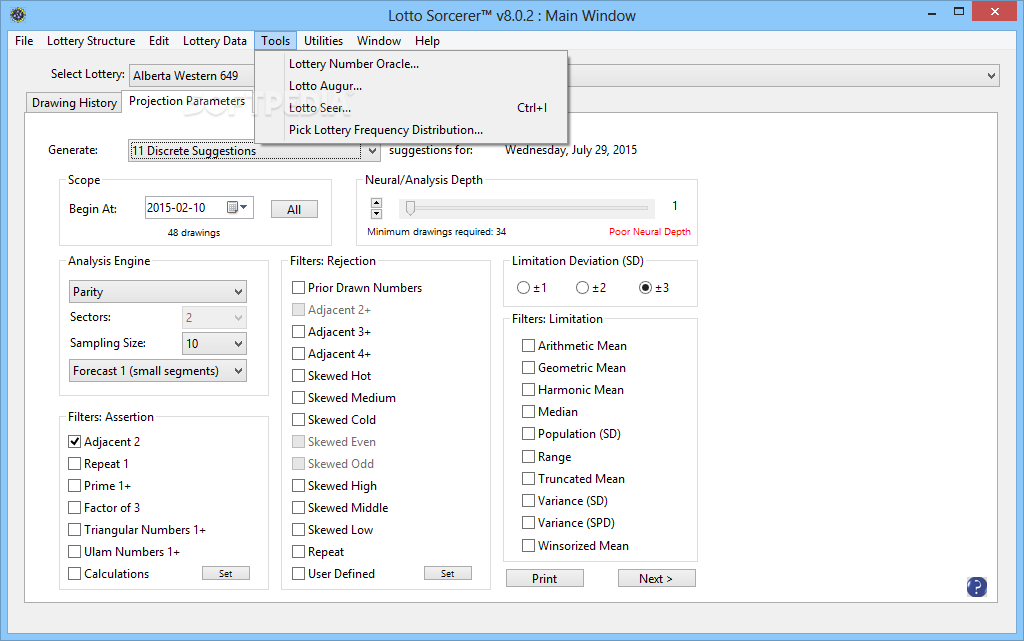Screen dimensions: 1024x641
Task: Open the Lottery Data menu
Action: 215,40
